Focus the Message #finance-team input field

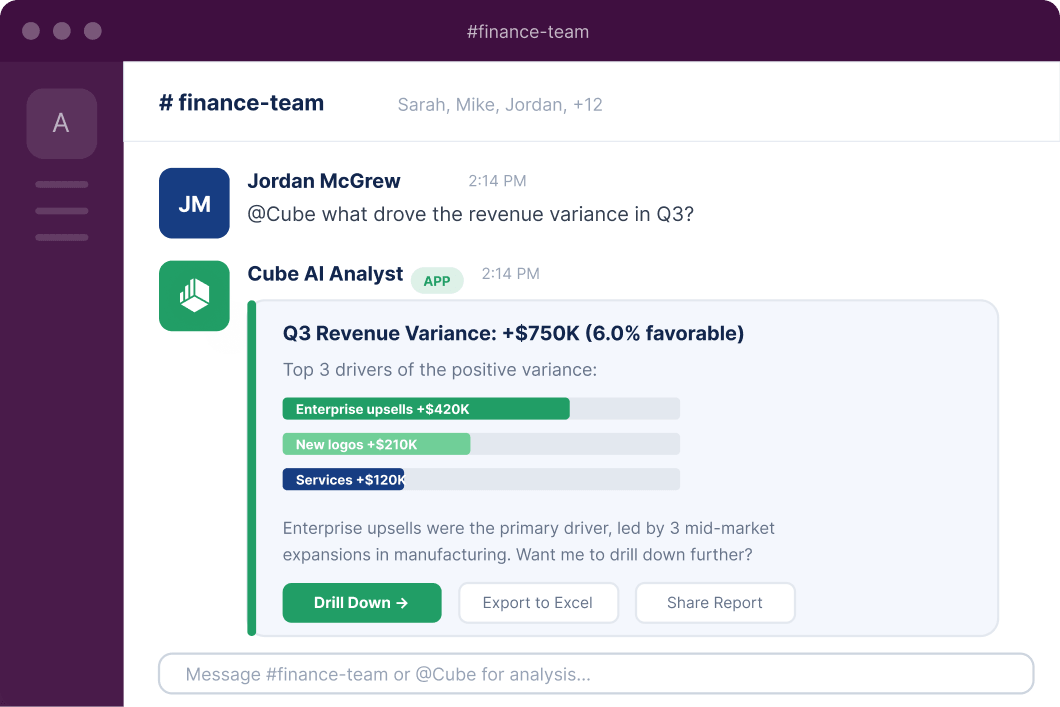coord(596,674)
